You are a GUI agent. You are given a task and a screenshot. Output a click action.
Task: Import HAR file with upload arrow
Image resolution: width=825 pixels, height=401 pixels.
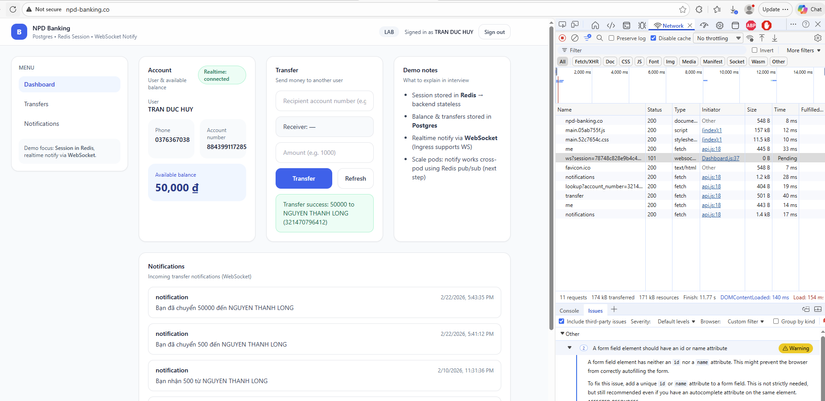(x=761, y=38)
